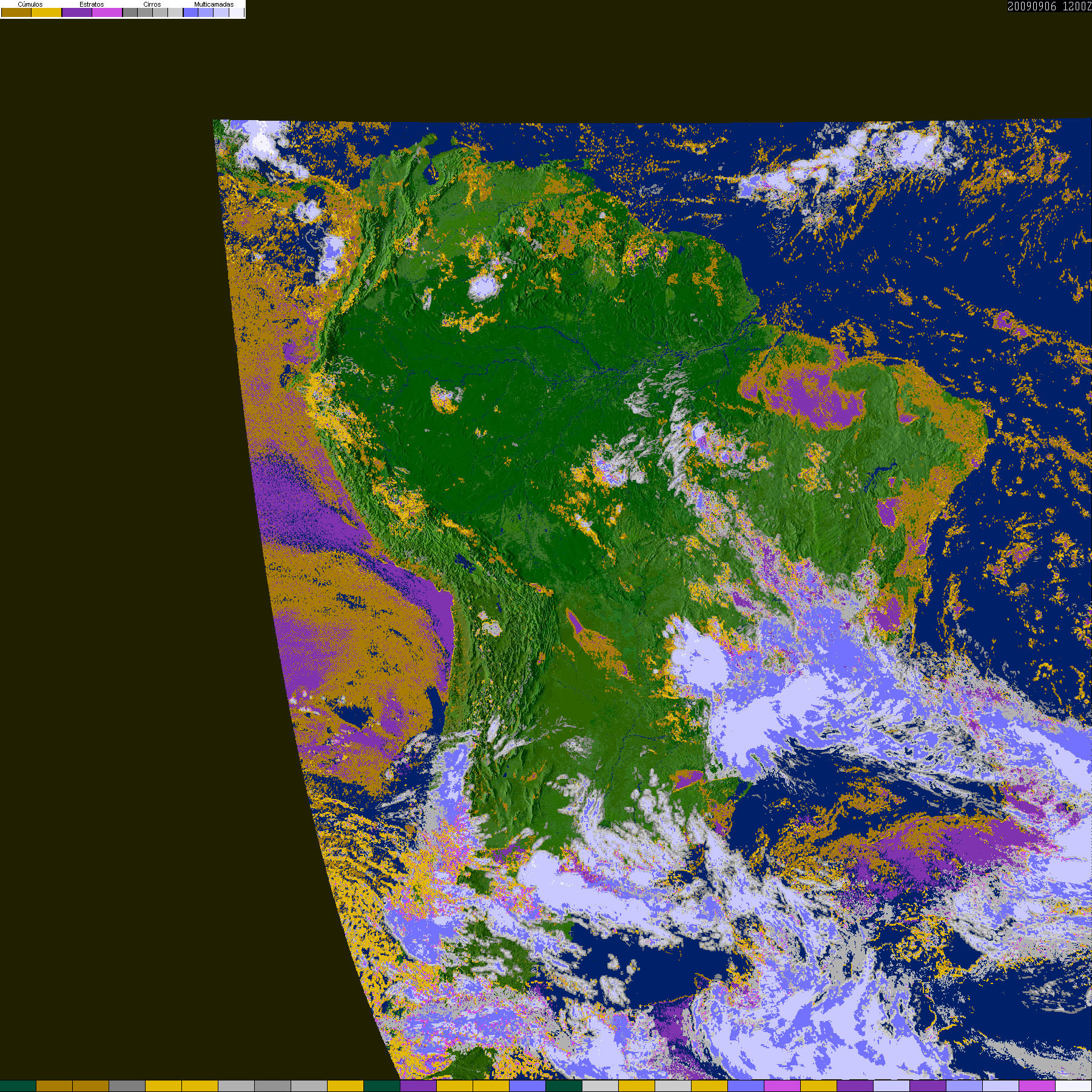Viewport: 1092px width, 1092px height.
Task: Choose the lightest grey Cirros legend swatch
Action: pos(175,12)
